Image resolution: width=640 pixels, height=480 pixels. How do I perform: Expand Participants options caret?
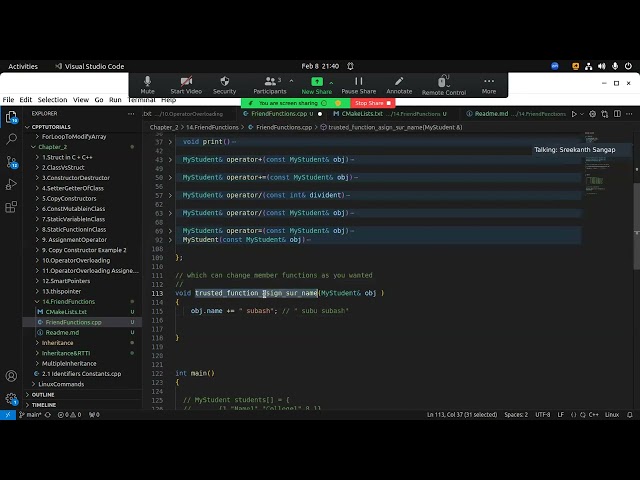click(291, 81)
